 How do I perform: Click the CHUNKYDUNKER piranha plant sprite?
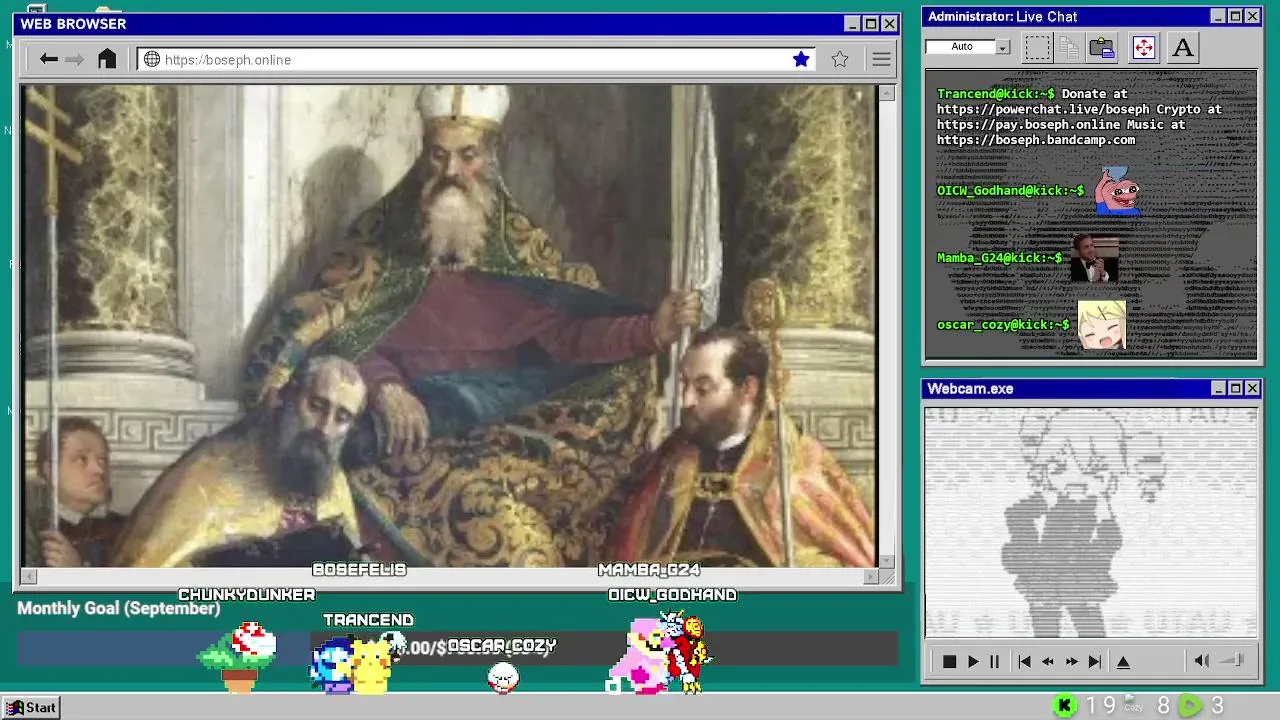pos(239,657)
